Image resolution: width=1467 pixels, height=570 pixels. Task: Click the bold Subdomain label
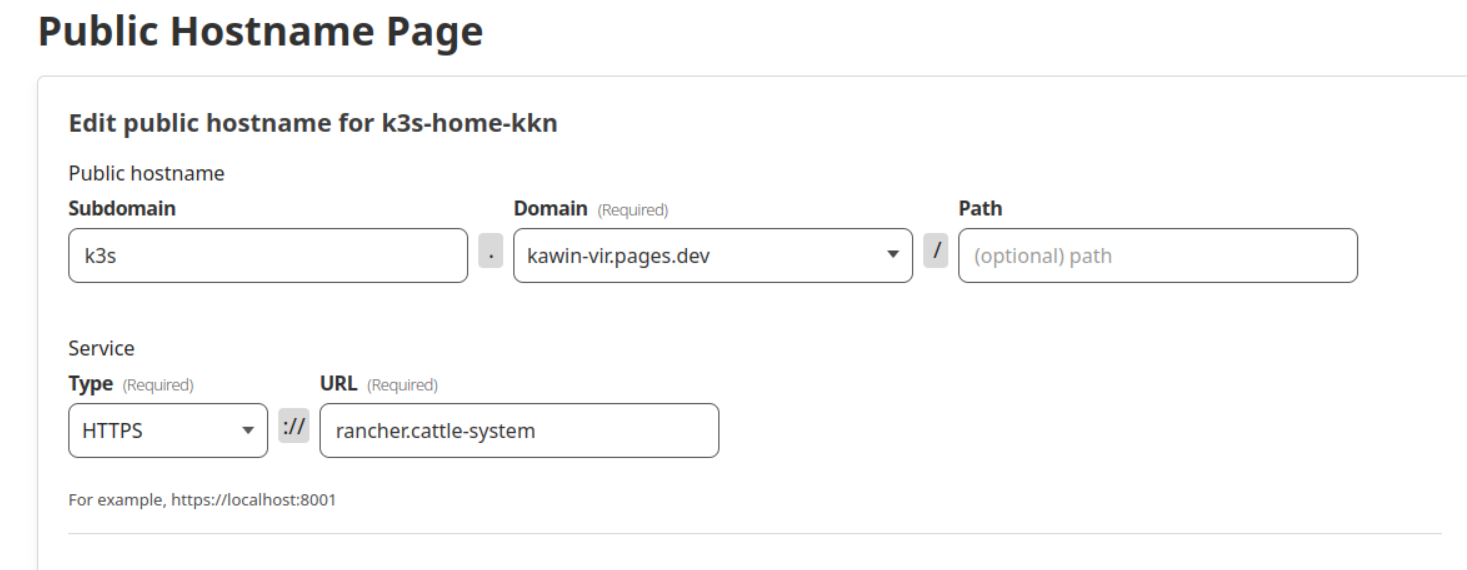[122, 209]
